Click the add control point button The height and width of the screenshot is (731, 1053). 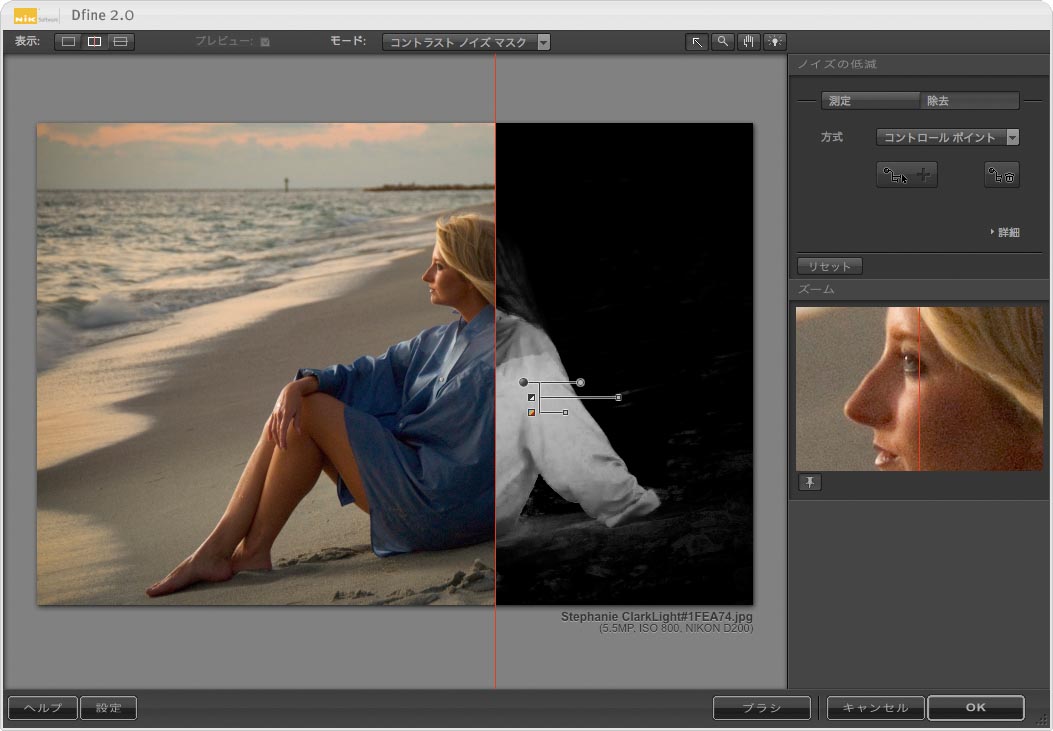pyautogui.click(x=907, y=175)
